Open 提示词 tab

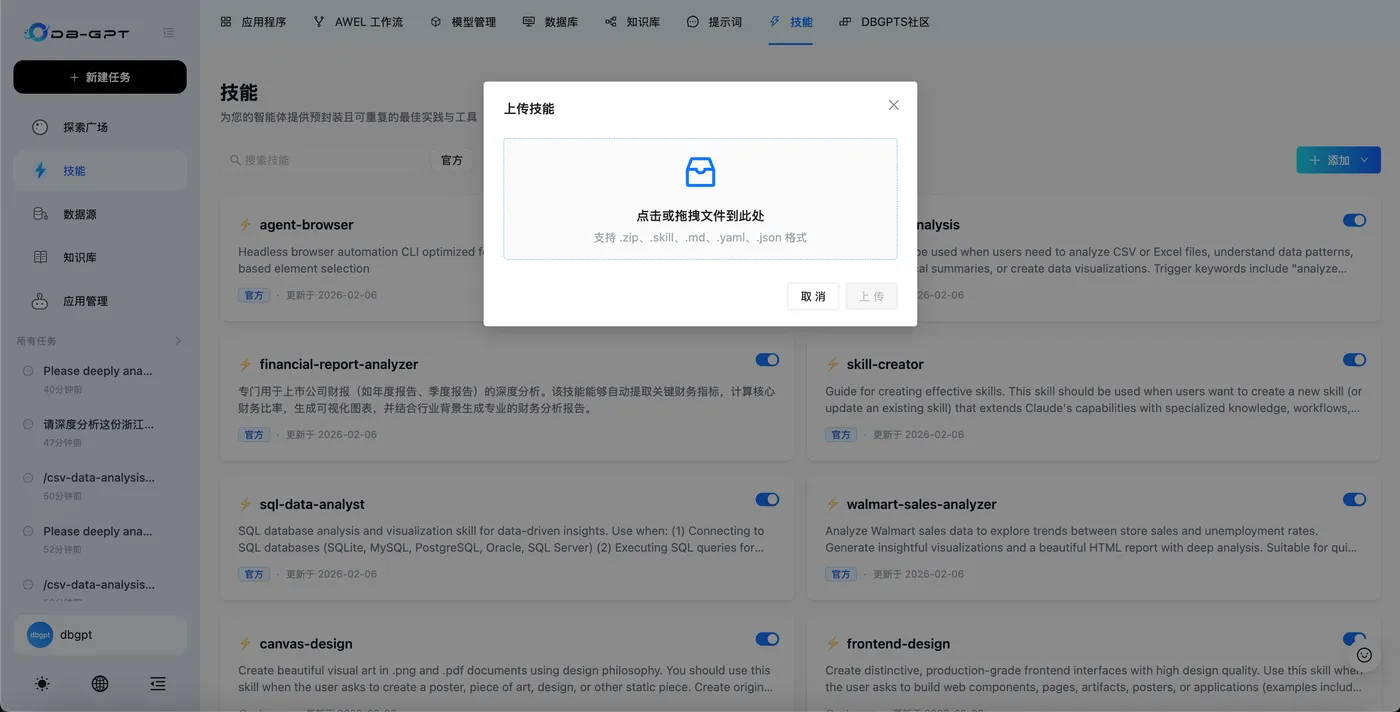click(x=714, y=22)
